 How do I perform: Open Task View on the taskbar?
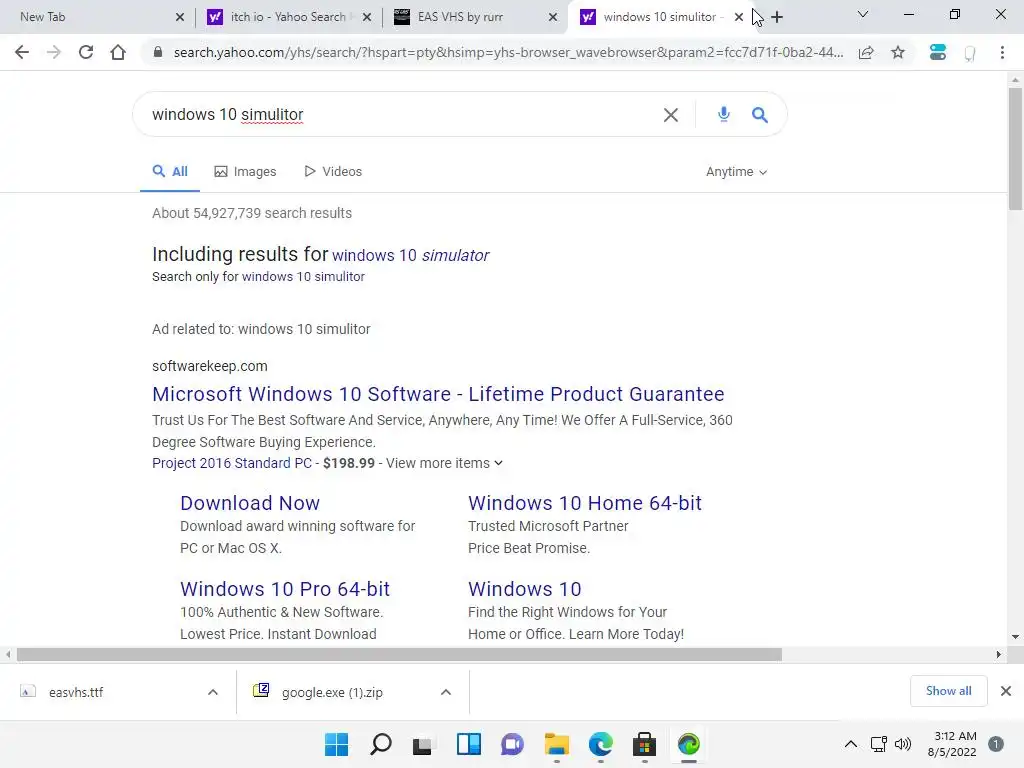pyautogui.click(x=423, y=744)
